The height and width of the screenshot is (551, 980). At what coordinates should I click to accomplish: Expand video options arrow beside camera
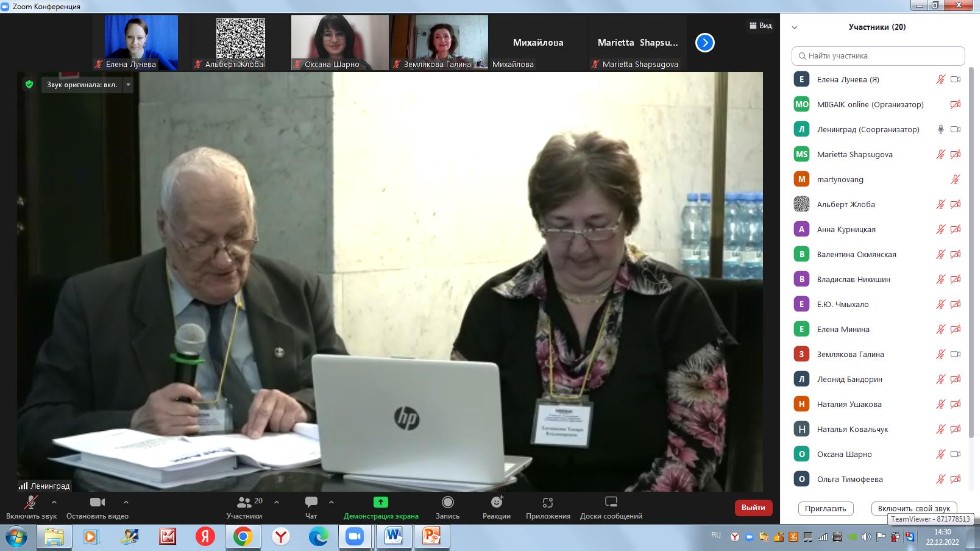click(x=125, y=502)
